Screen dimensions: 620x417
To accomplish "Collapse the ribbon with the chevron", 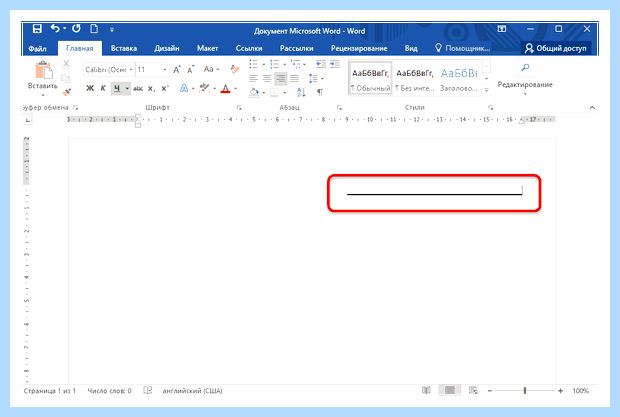I will tap(592, 108).
